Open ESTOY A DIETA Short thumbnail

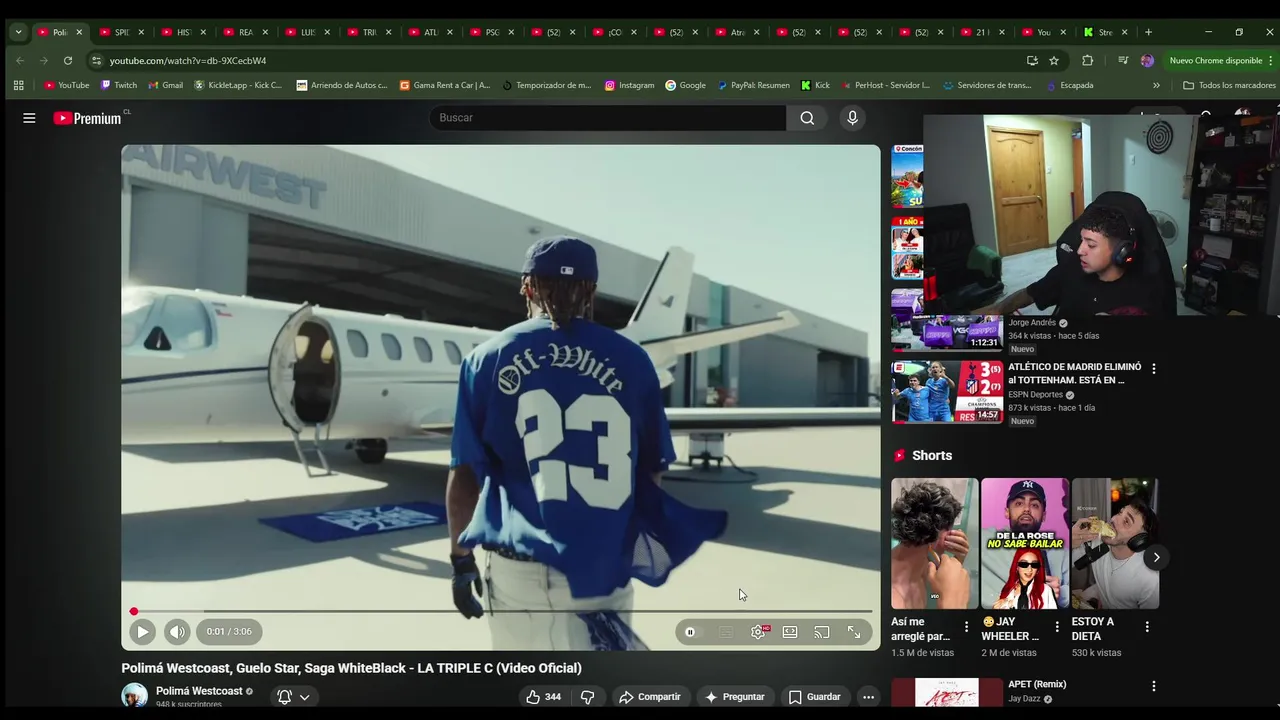tap(1115, 543)
